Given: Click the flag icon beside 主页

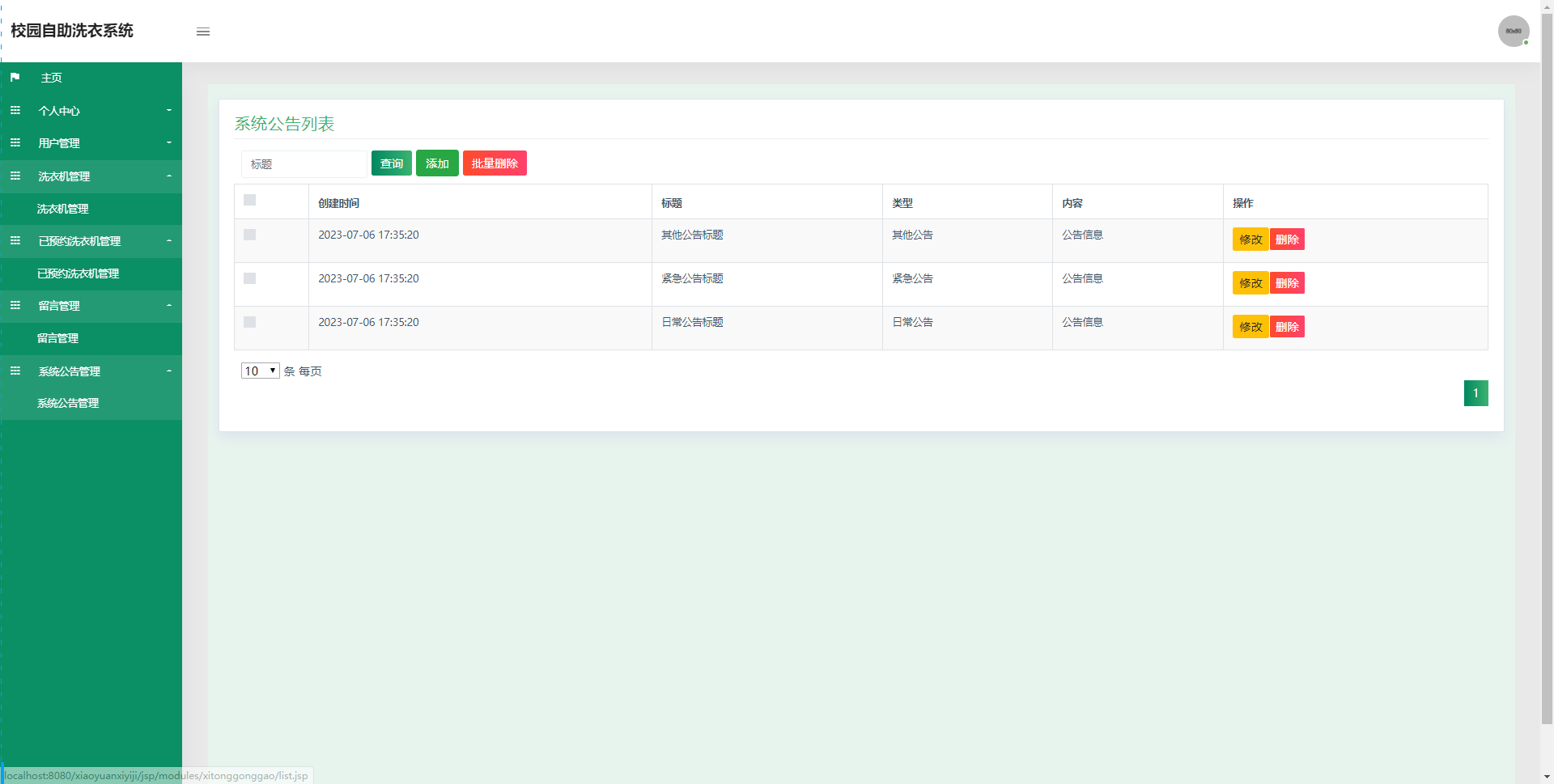Looking at the screenshot, I should pyautogui.click(x=15, y=78).
